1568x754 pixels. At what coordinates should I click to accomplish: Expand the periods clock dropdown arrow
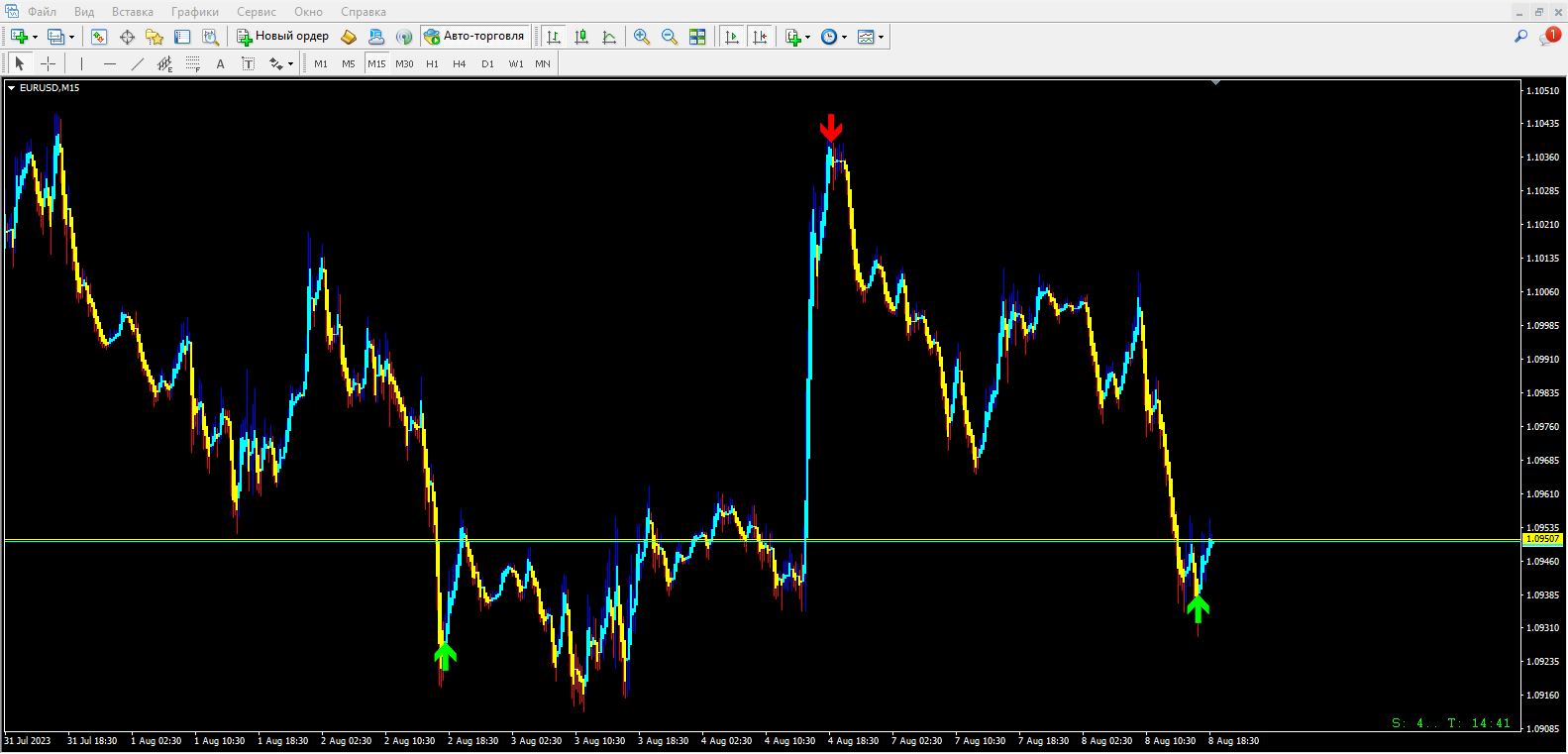coord(845,37)
